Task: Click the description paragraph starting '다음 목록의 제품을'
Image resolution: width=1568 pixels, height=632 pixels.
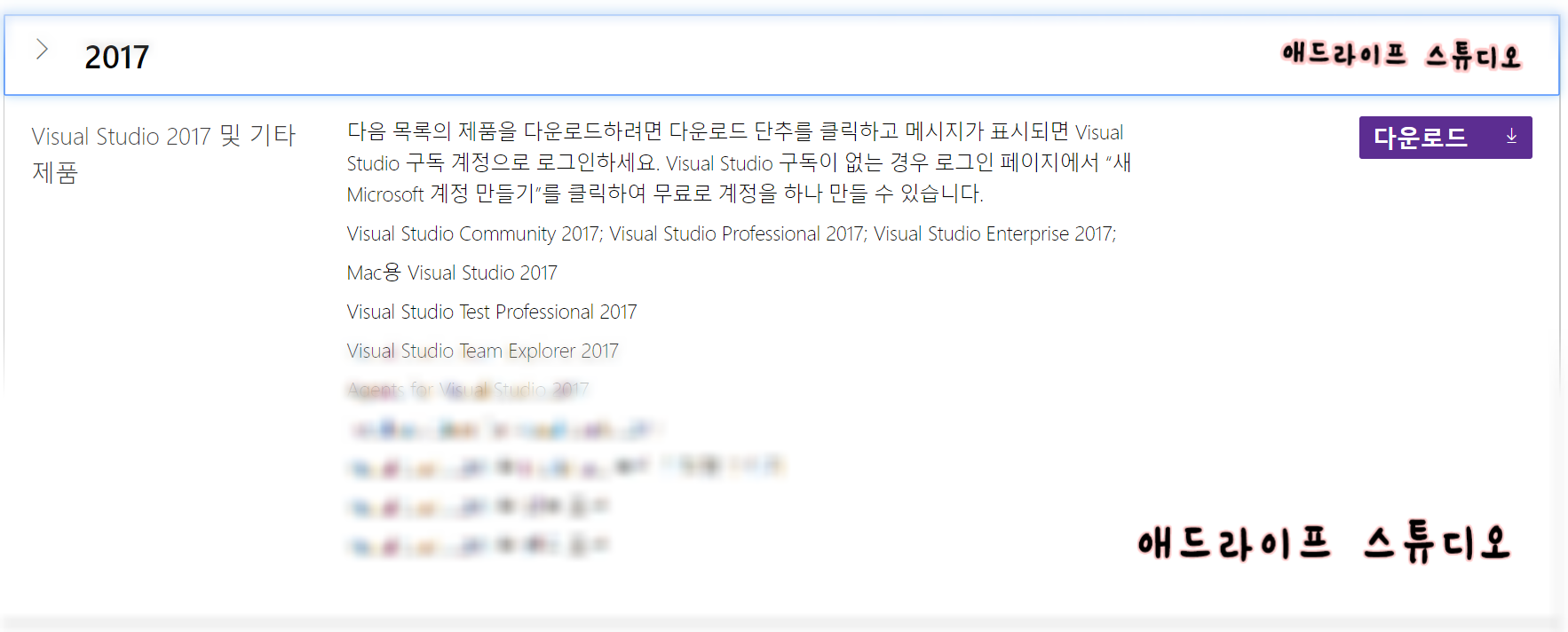Action: 739,162
